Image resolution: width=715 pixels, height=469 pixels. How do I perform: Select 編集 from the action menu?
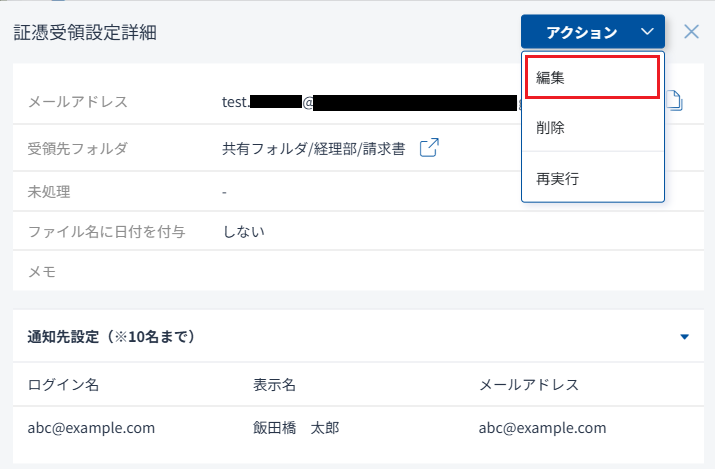591,77
